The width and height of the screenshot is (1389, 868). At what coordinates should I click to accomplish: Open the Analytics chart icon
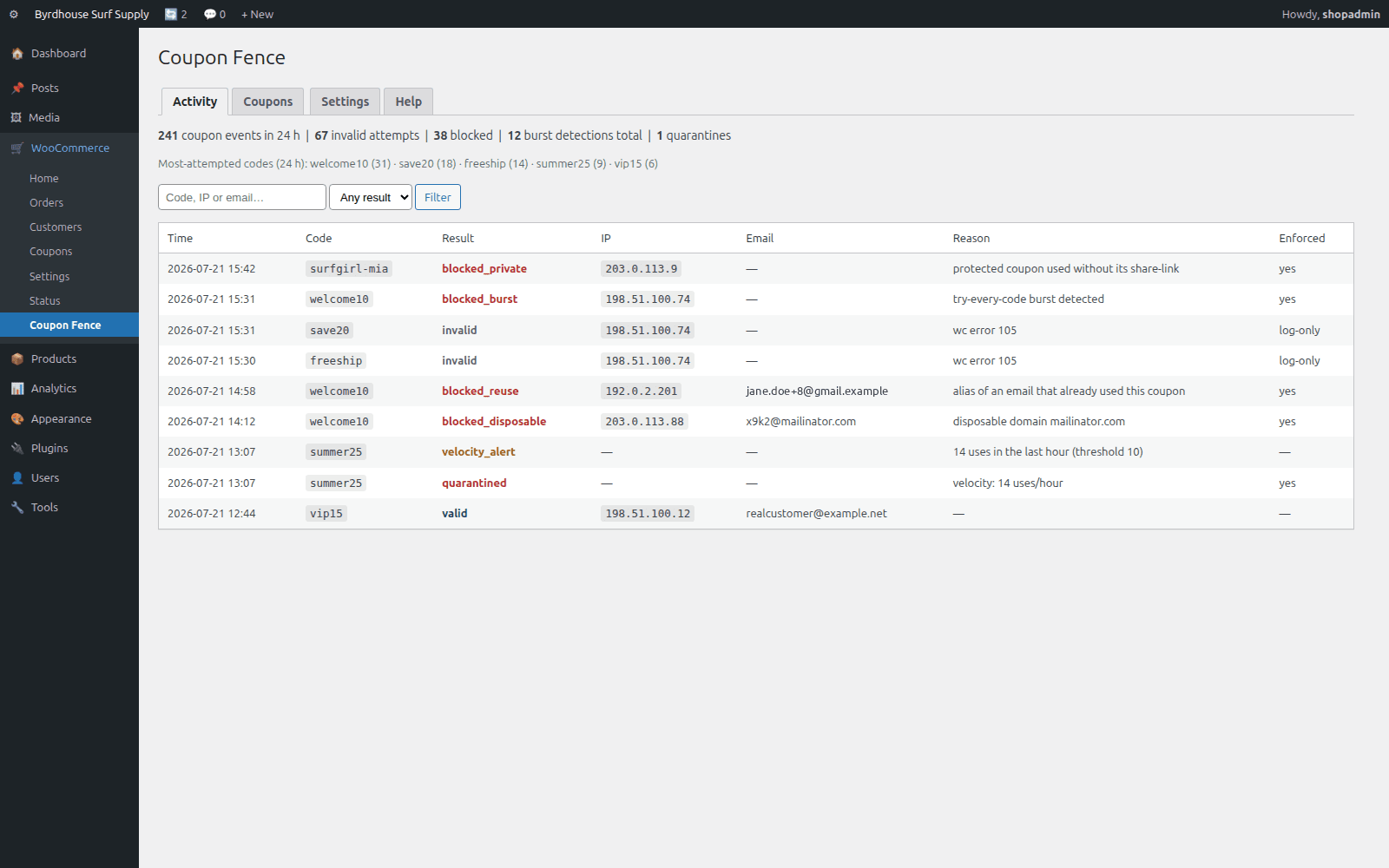[17, 389]
